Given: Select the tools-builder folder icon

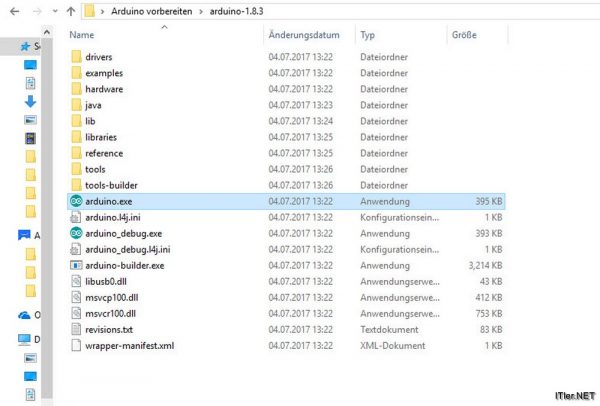Looking at the screenshot, I should coord(76,185).
